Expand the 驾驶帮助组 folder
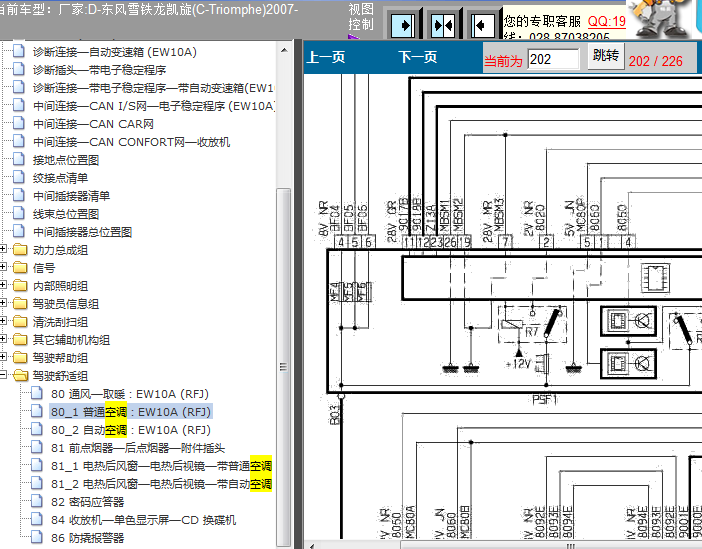The image size is (702, 549). [3, 357]
